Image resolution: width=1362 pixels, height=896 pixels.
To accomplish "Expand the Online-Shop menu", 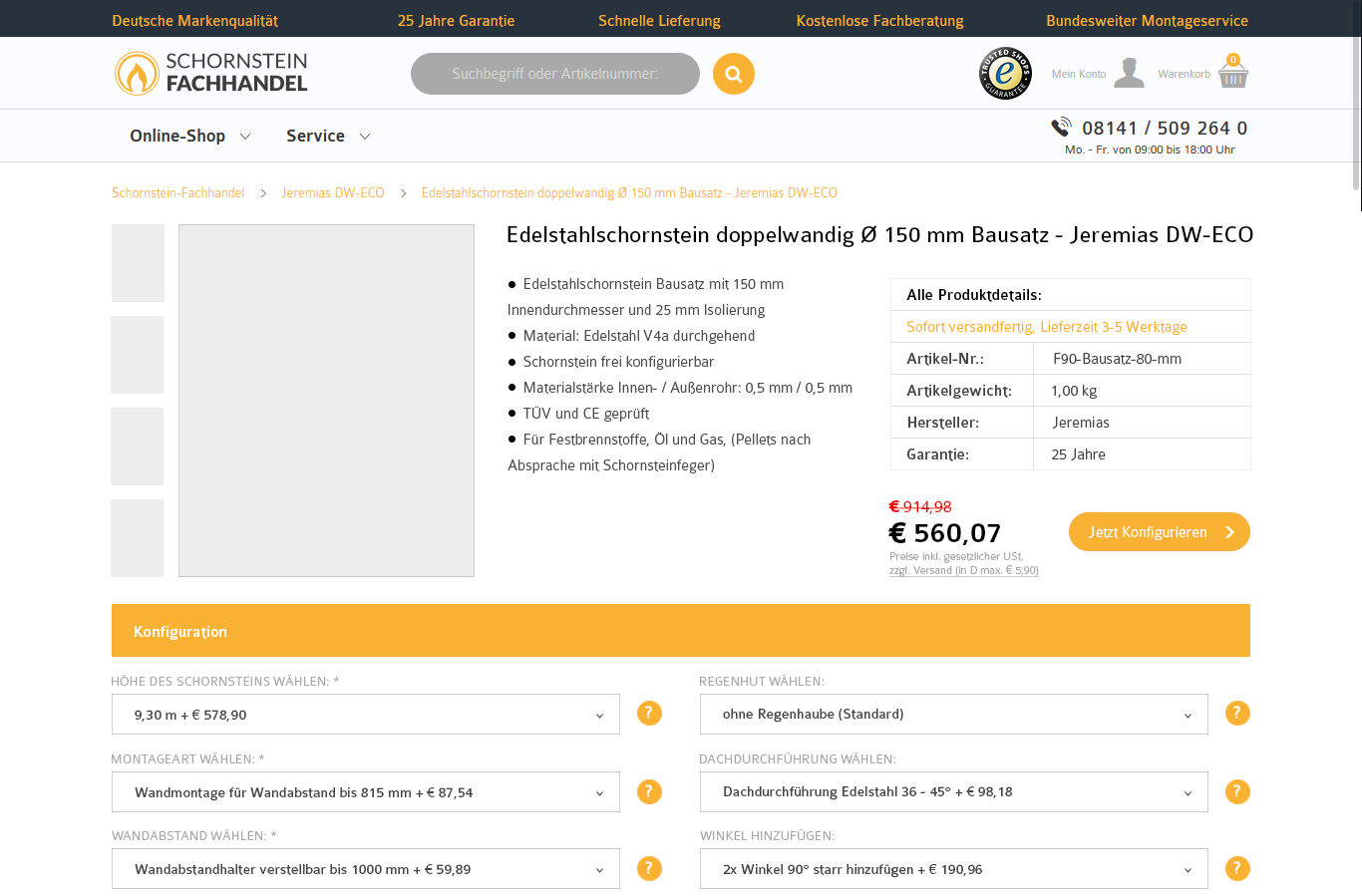I will (189, 136).
